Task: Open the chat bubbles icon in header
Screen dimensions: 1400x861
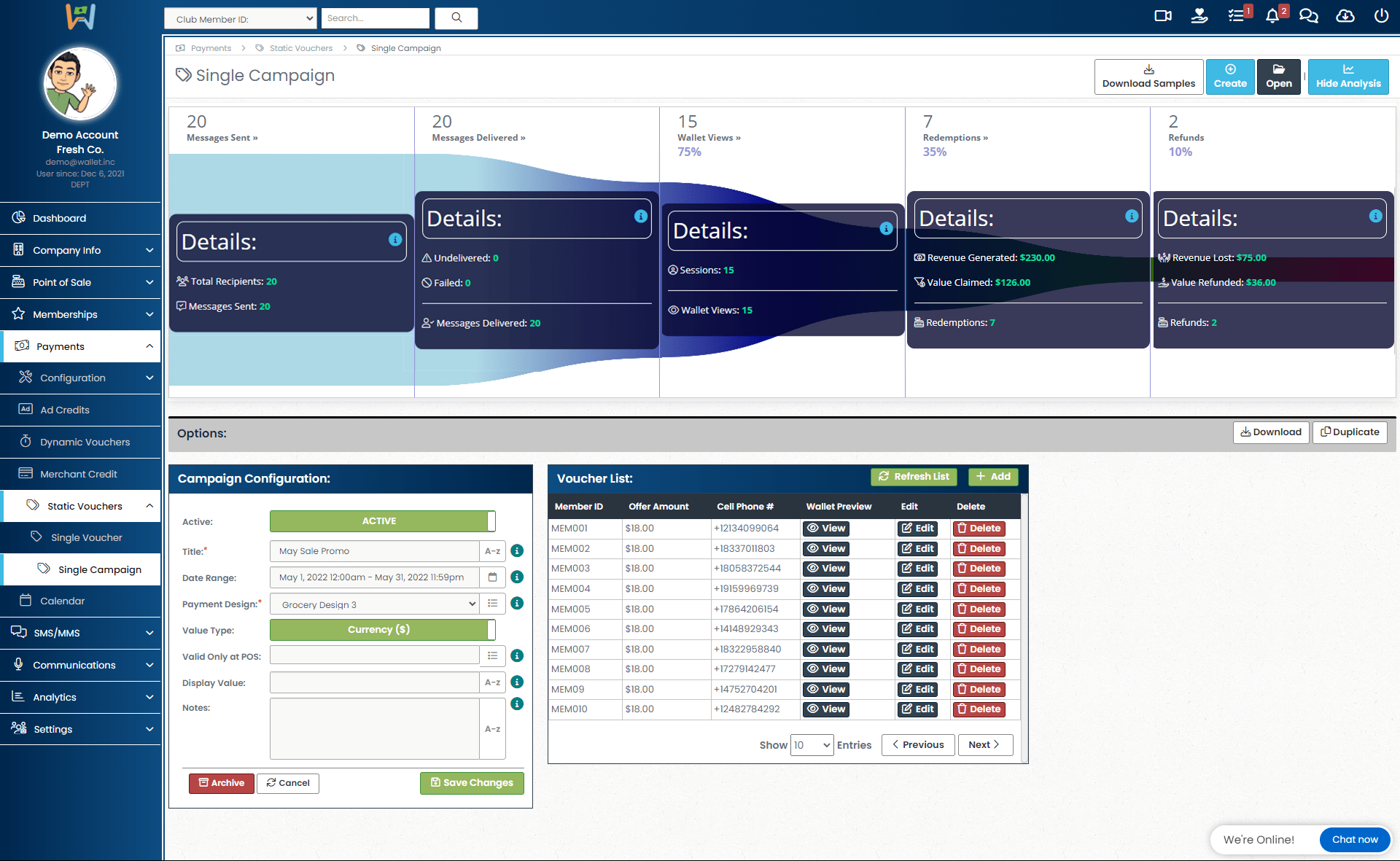Action: coord(1309,16)
